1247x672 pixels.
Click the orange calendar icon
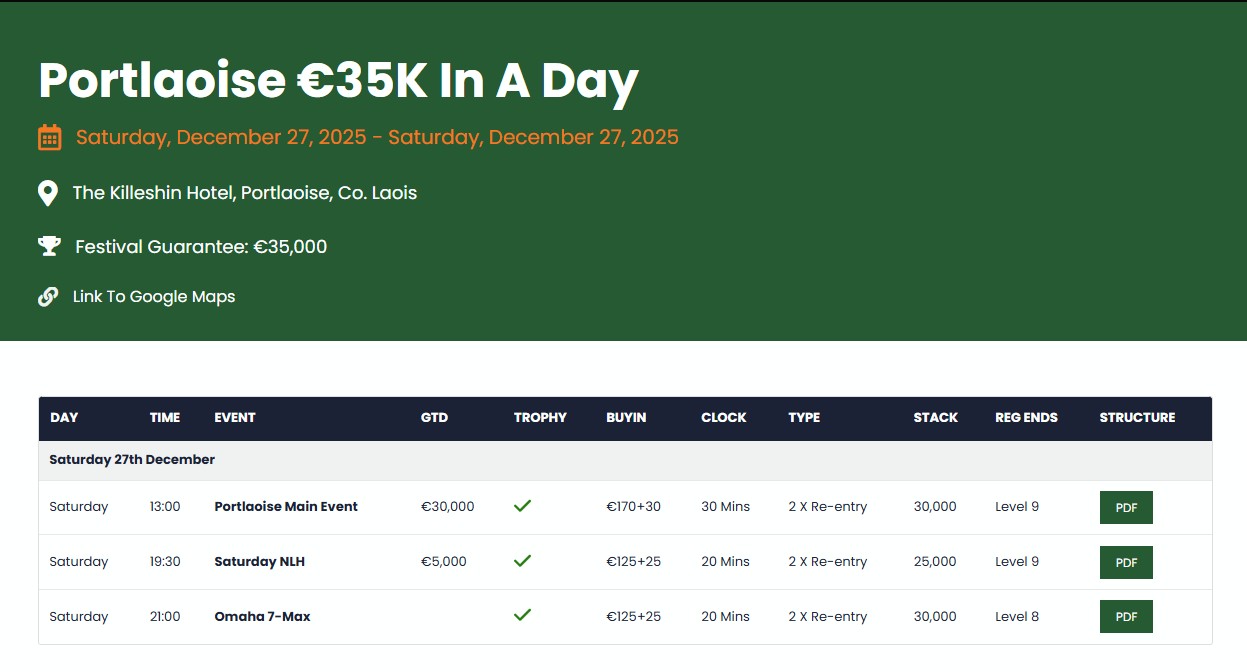tap(49, 137)
